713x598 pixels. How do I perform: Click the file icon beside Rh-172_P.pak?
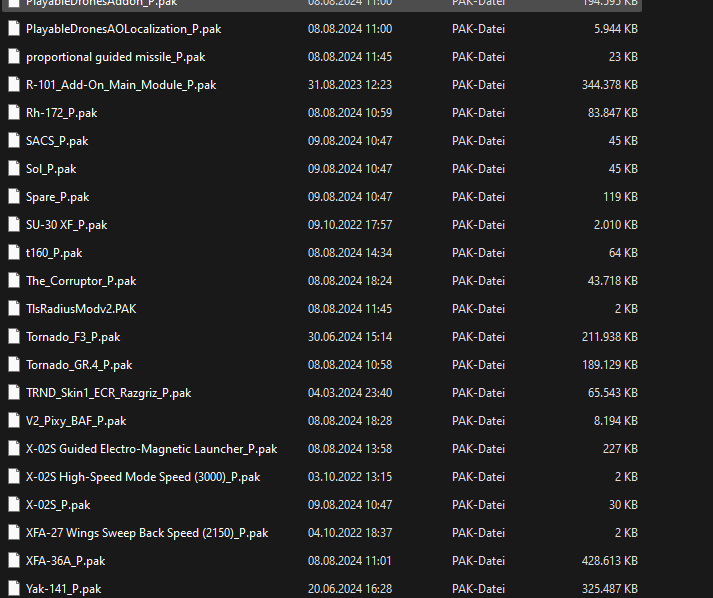coord(14,113)
